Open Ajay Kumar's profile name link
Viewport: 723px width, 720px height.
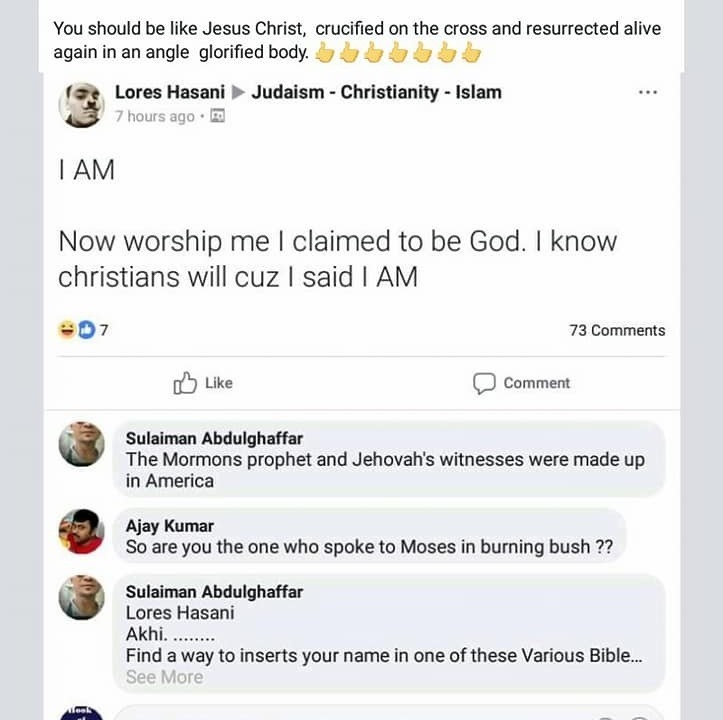tap(170, 526)
